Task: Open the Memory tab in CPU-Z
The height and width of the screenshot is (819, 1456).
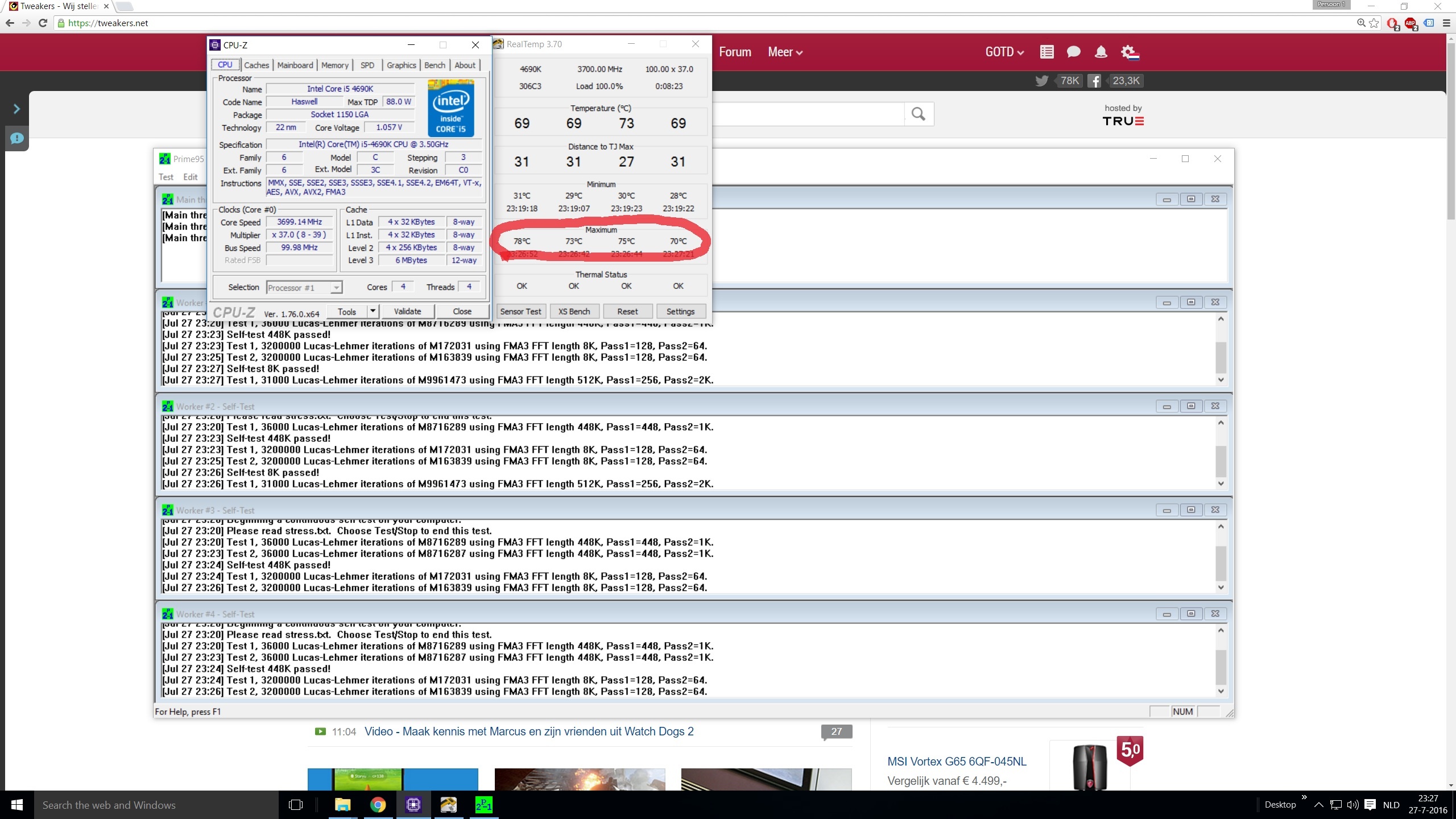Action: pos(335,65)
